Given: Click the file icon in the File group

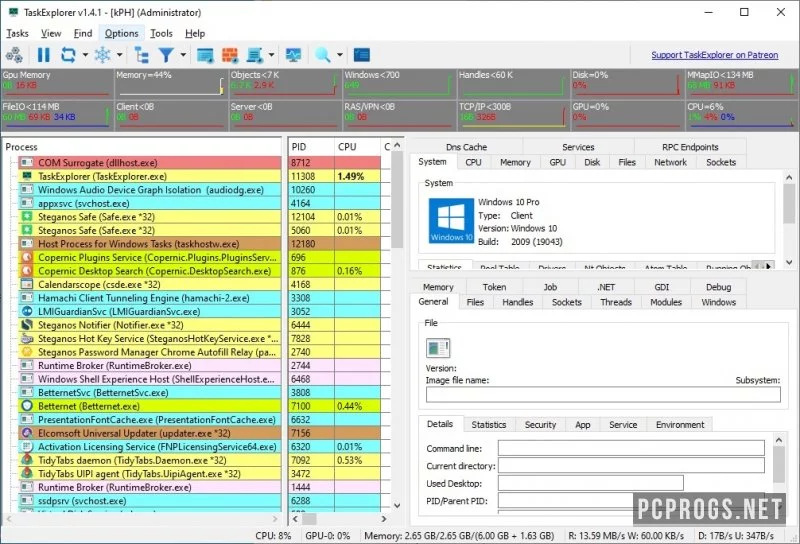Looking at the screenshot, I should [x=438, y=348].
